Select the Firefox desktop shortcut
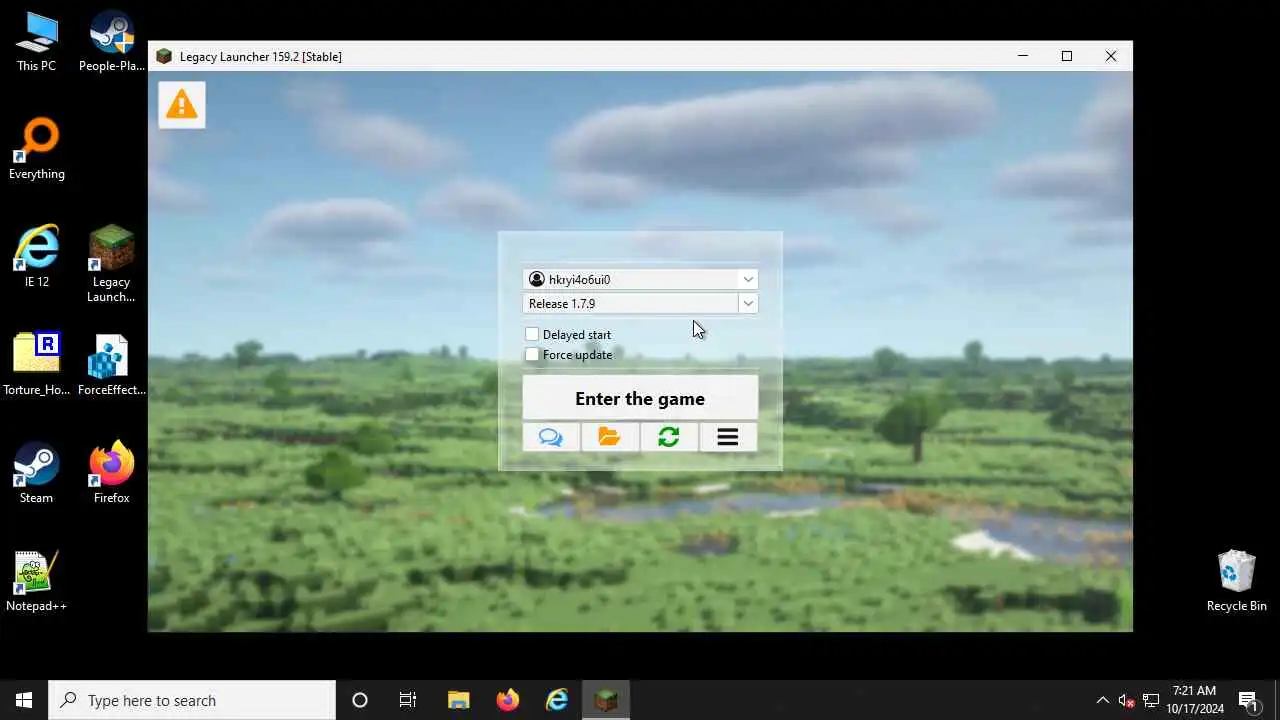The image size is (1280, 720). coord(112,474)
